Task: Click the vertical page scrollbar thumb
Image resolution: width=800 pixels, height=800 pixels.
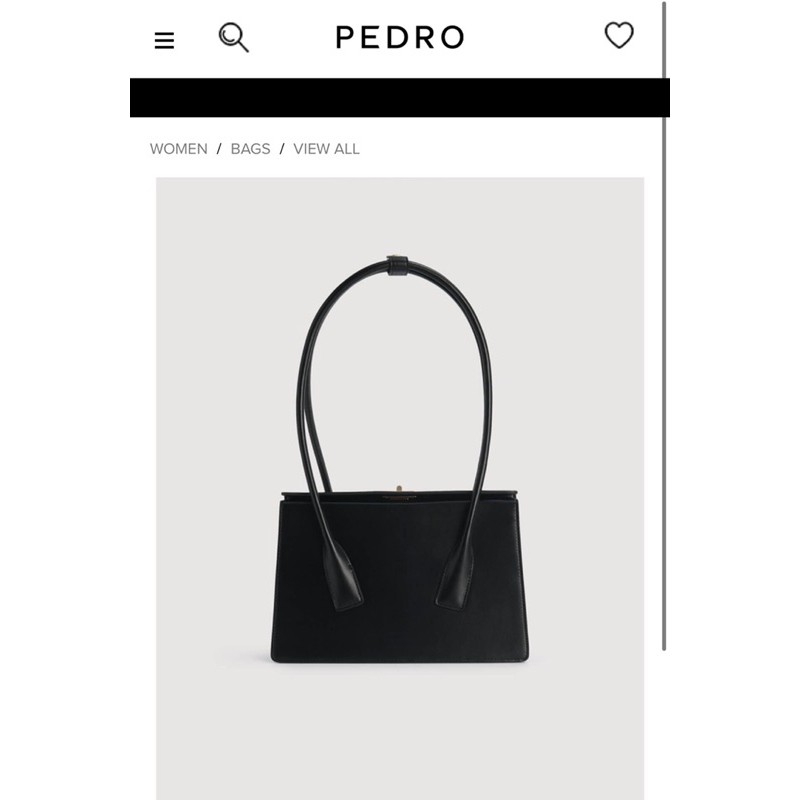Action: (664, 327)
